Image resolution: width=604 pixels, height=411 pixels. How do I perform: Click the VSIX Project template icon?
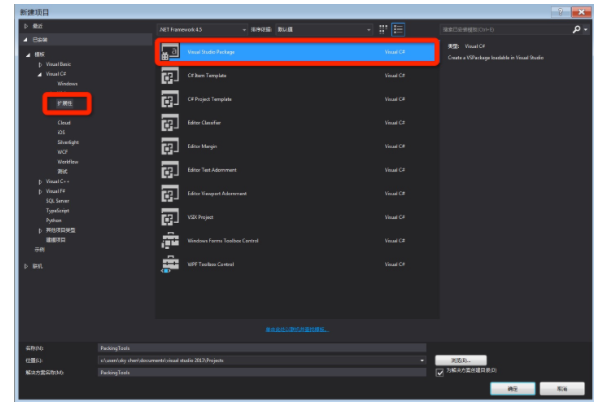[170, 217]
